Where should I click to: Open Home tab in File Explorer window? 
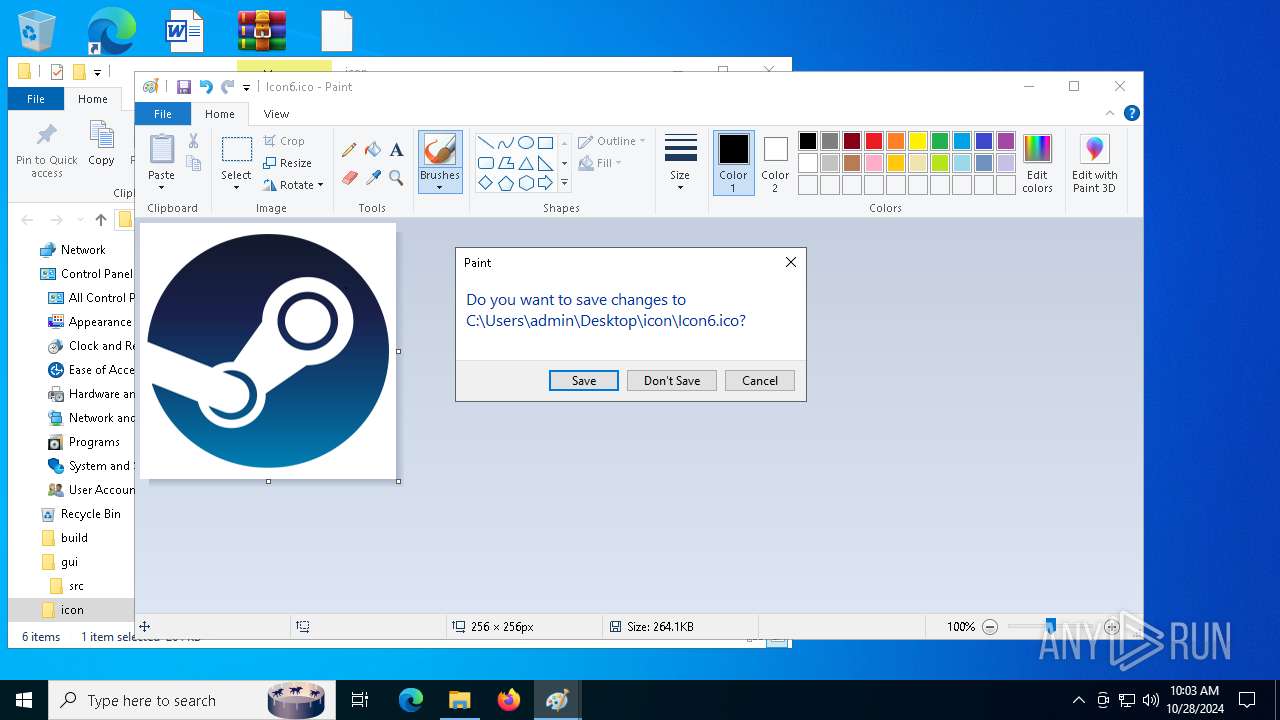click(93, 99)
